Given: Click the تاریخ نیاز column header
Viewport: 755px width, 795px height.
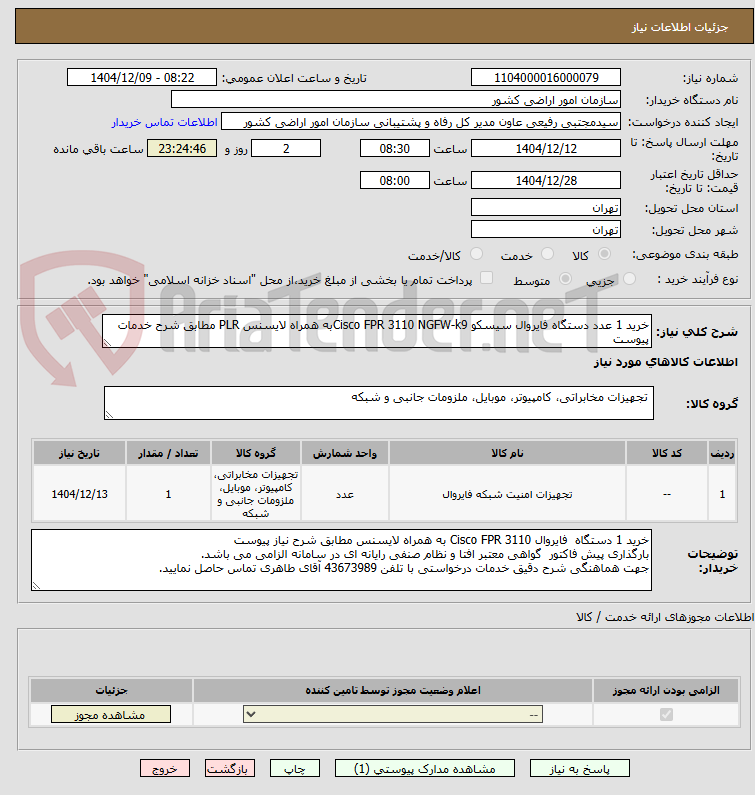Looking at the screenshot, I should point(80,453).
